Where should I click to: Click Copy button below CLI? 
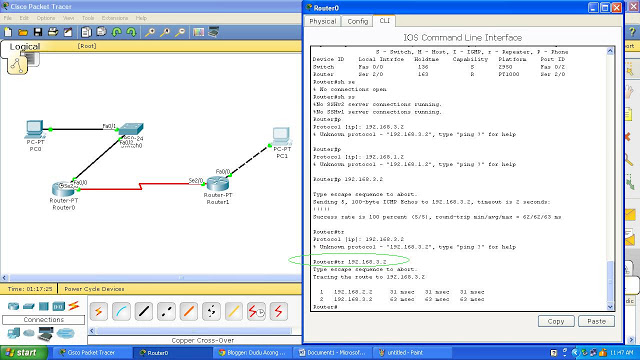(x=556, y=321)
